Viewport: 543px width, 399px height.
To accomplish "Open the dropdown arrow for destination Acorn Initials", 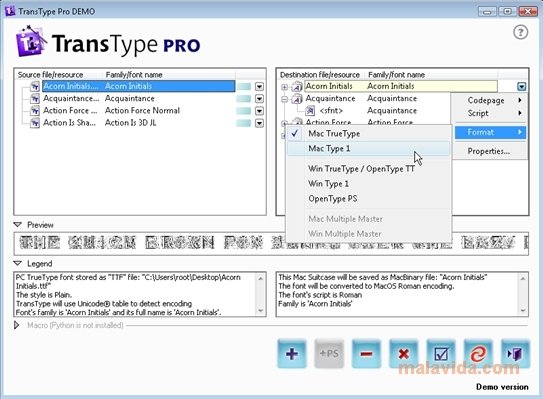I will pyautogui.click(x=522, y=86).
